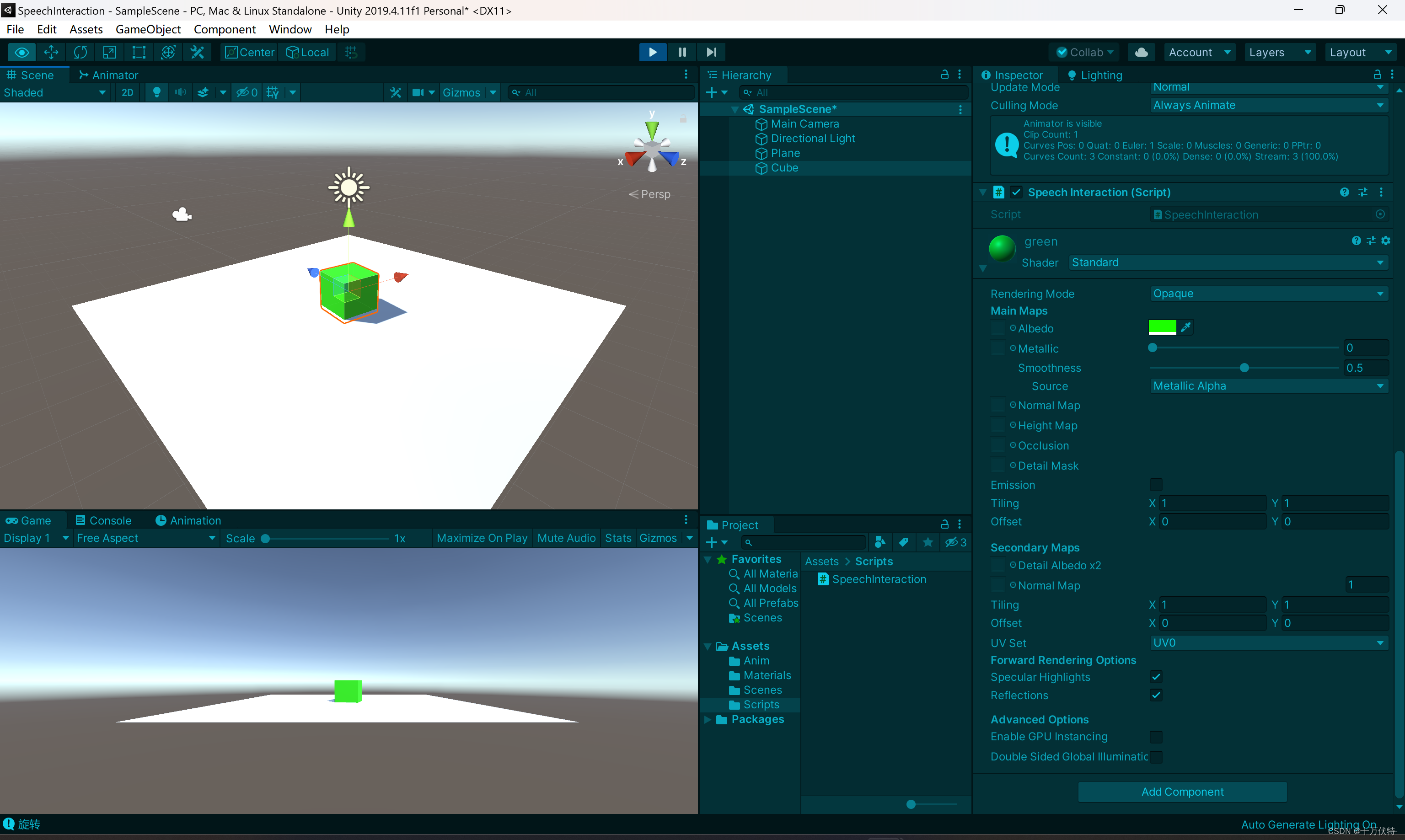Viewport: 1405px width, 840px height.
Task: Open the Layers dropdown
Action: pos(1279,52)
